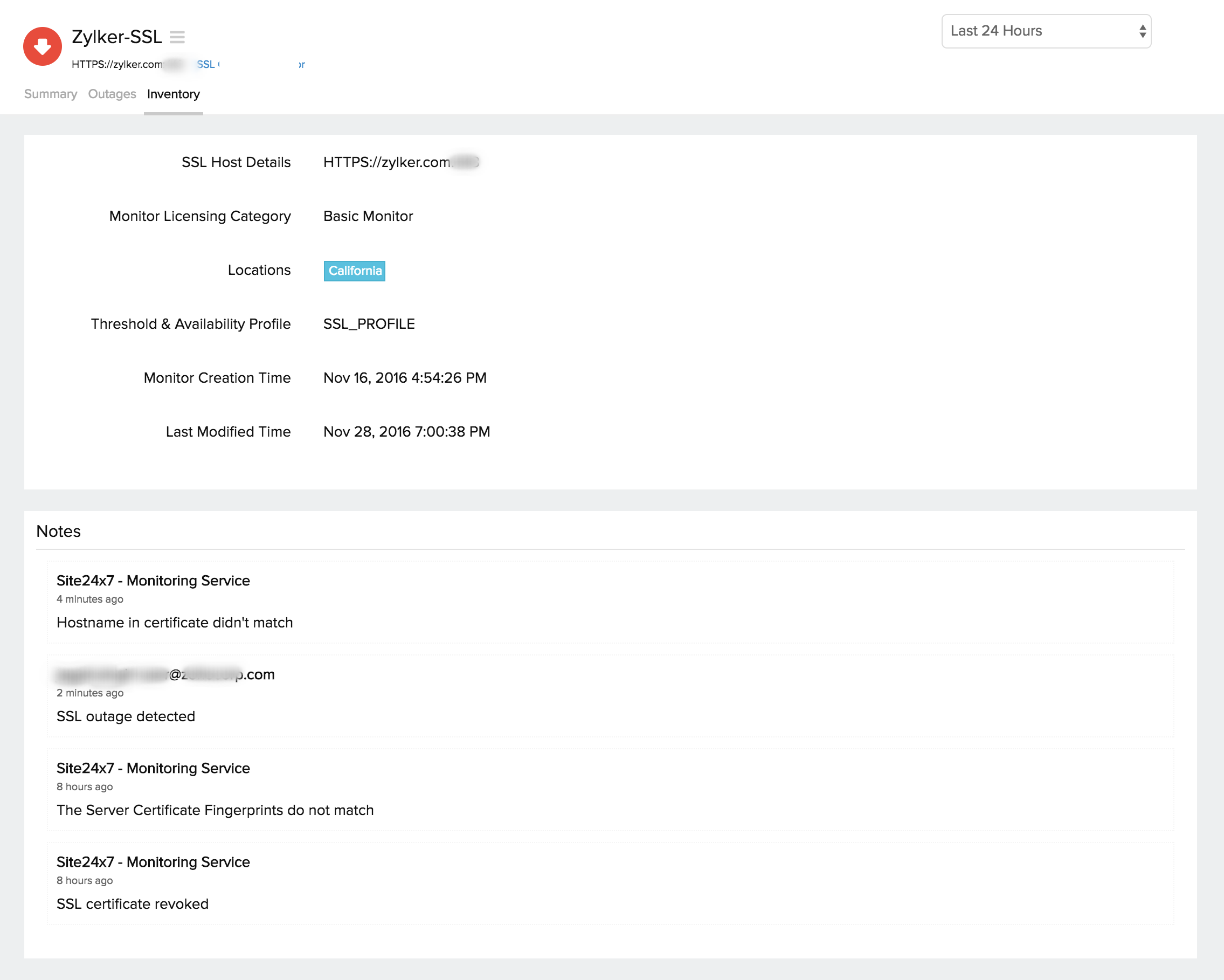The width and height of the screenshot is (1224, 980).
Task: Click the dropdown's up-down arrow indicator
Action: (x=1142, y=31)
